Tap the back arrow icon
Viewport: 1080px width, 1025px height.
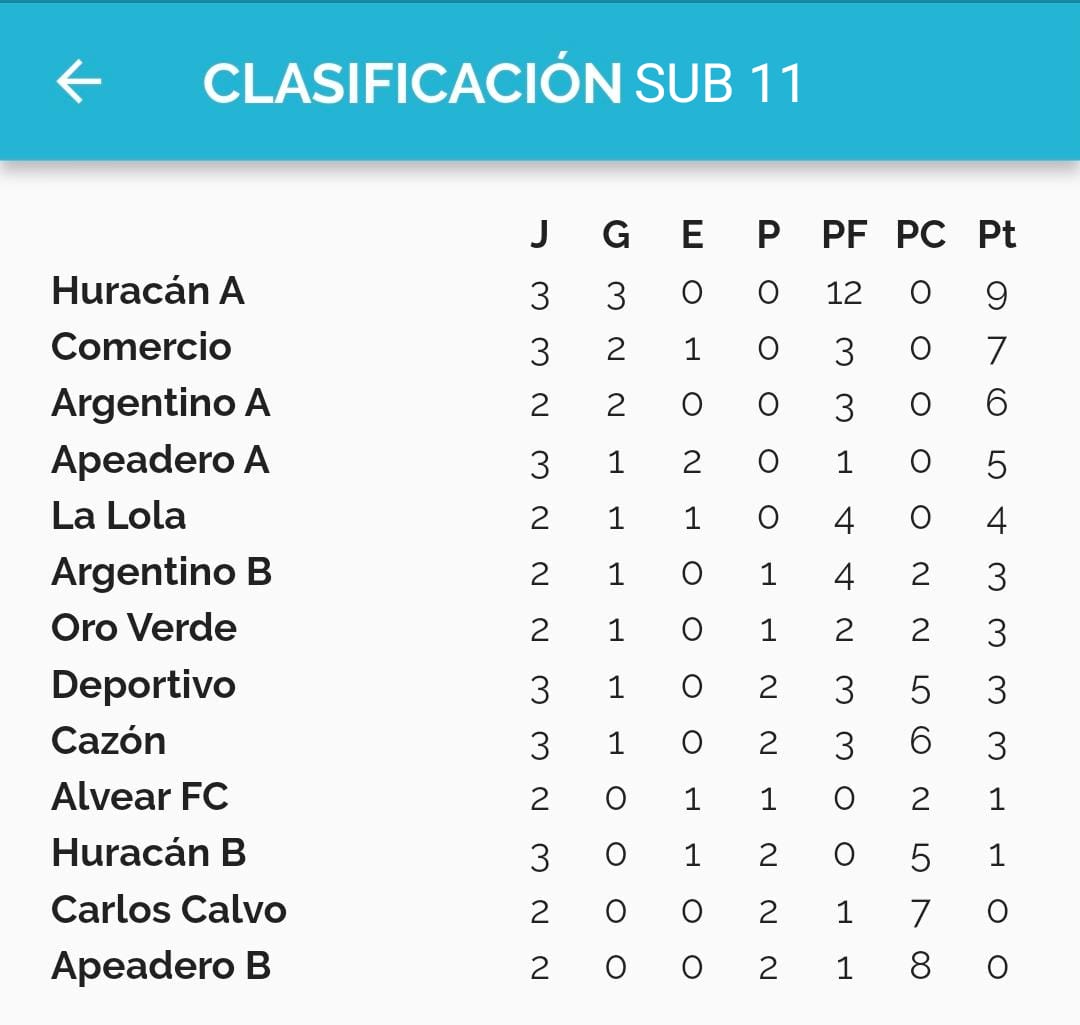[x=79, y=81]
